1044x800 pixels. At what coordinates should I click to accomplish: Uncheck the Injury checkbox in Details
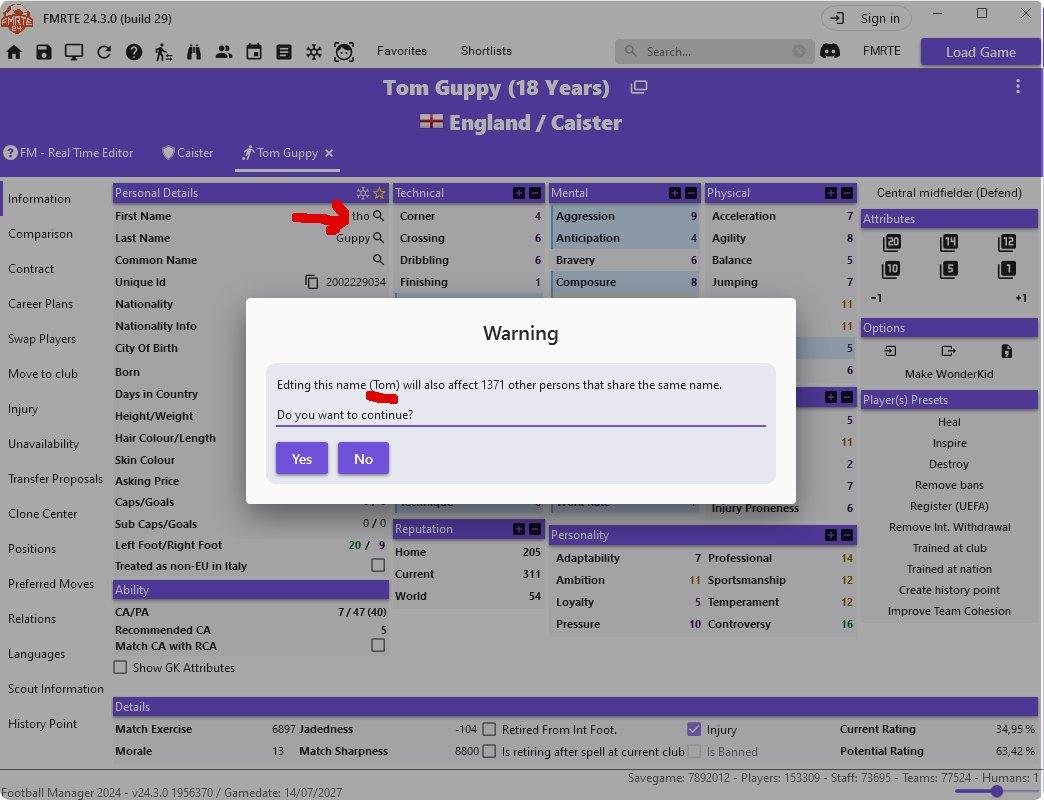pos(693,728)
